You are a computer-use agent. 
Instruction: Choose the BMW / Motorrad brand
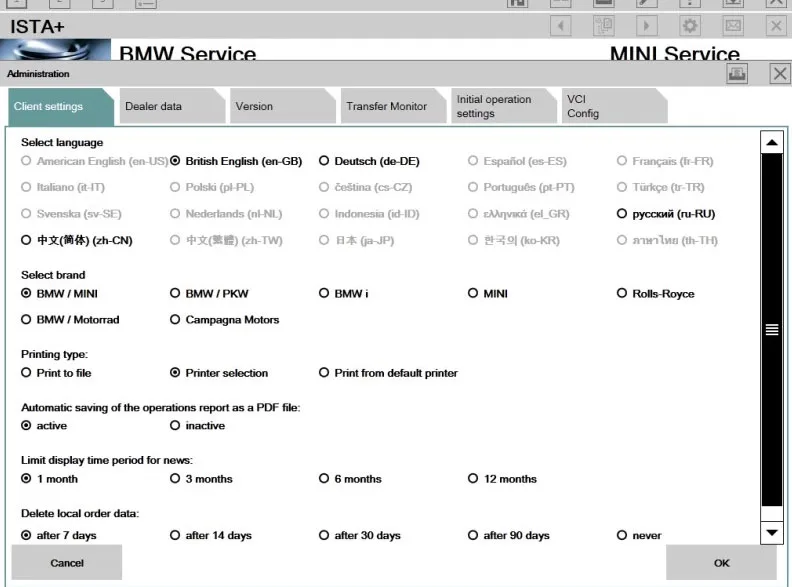coord(70,320)
